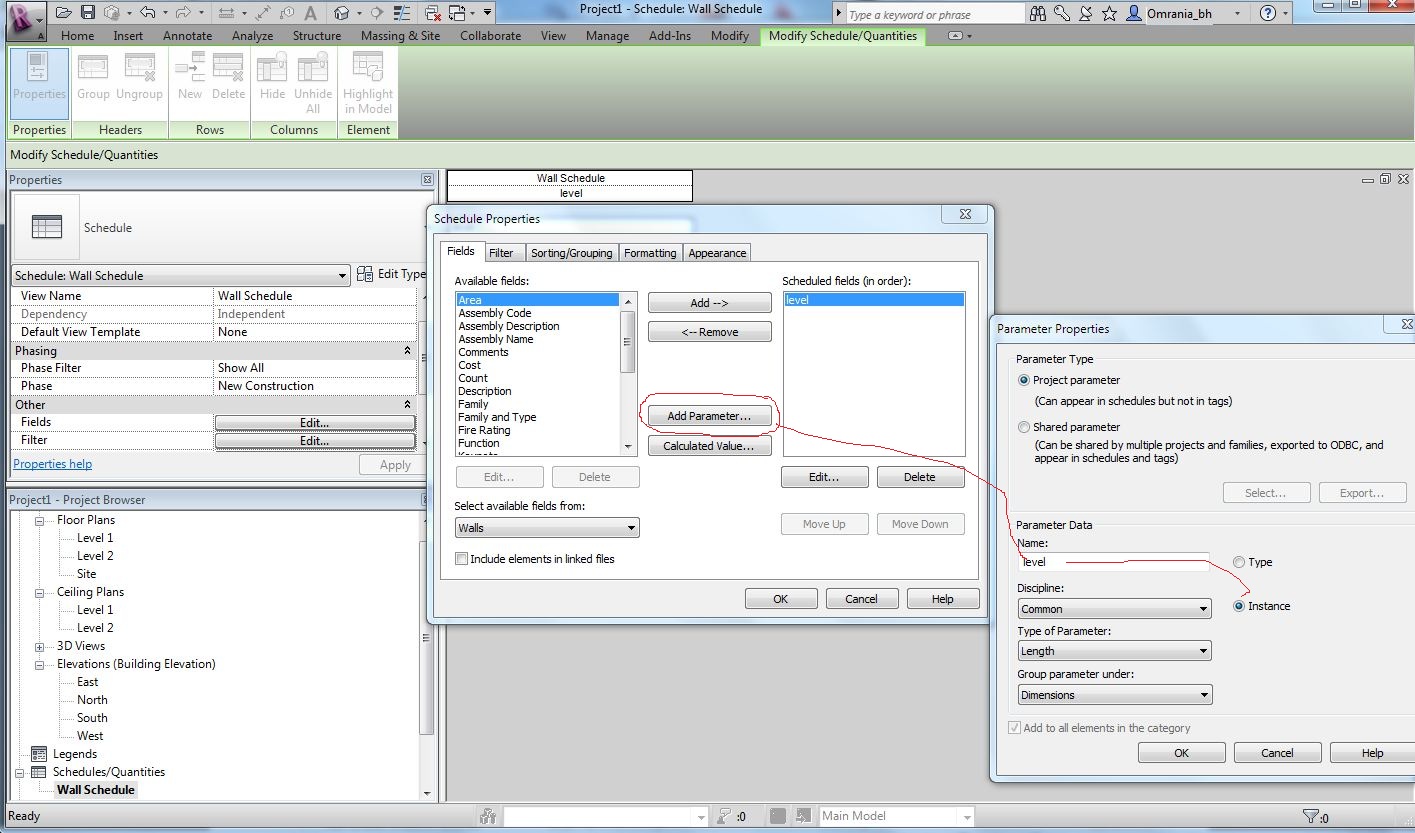Open the Annotate ribbon tab
Screen dimensions: 1415x833
click(187, 36)
